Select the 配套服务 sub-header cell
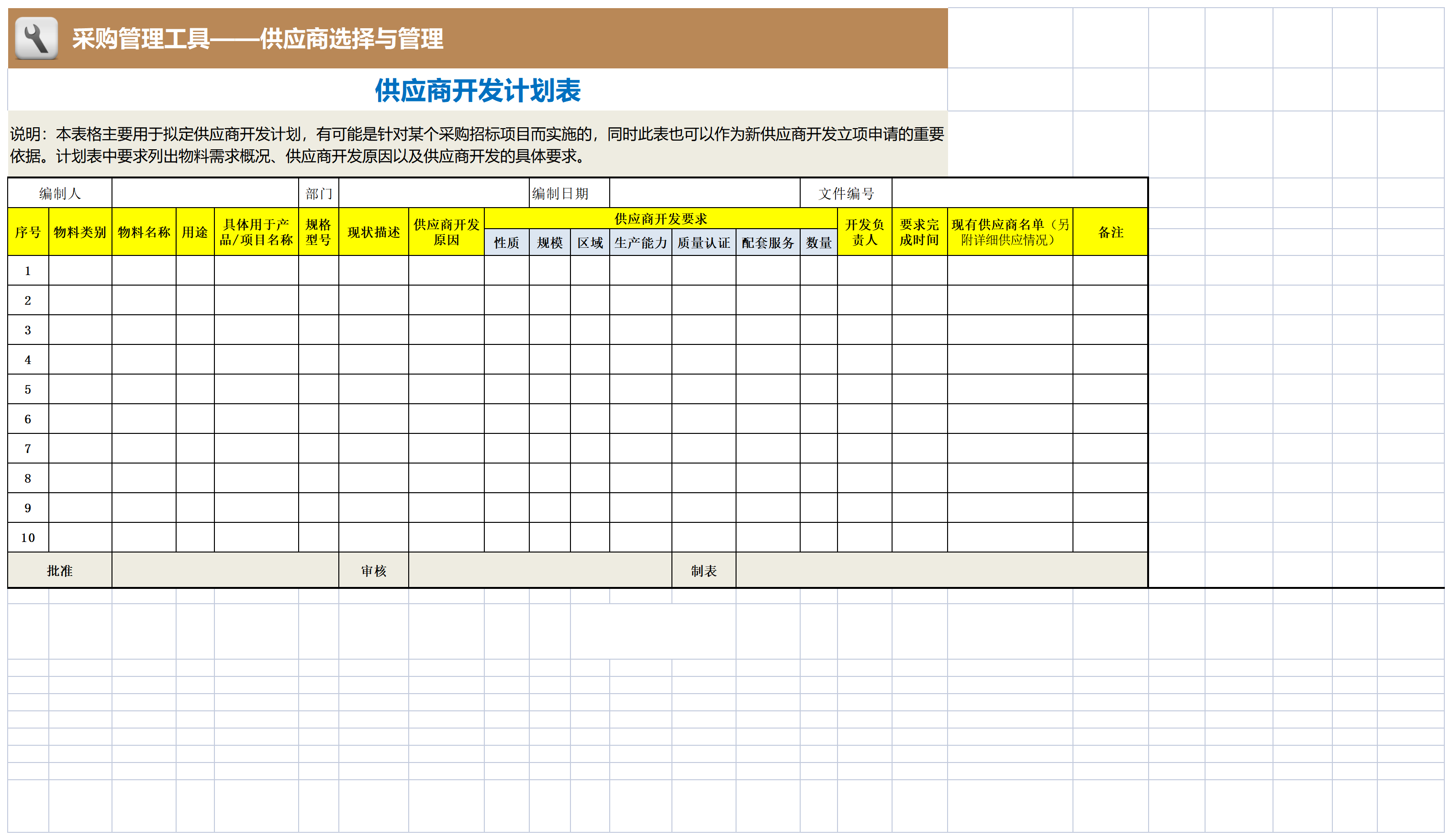This screenshot has height=840, width=1452. [768, 243]
